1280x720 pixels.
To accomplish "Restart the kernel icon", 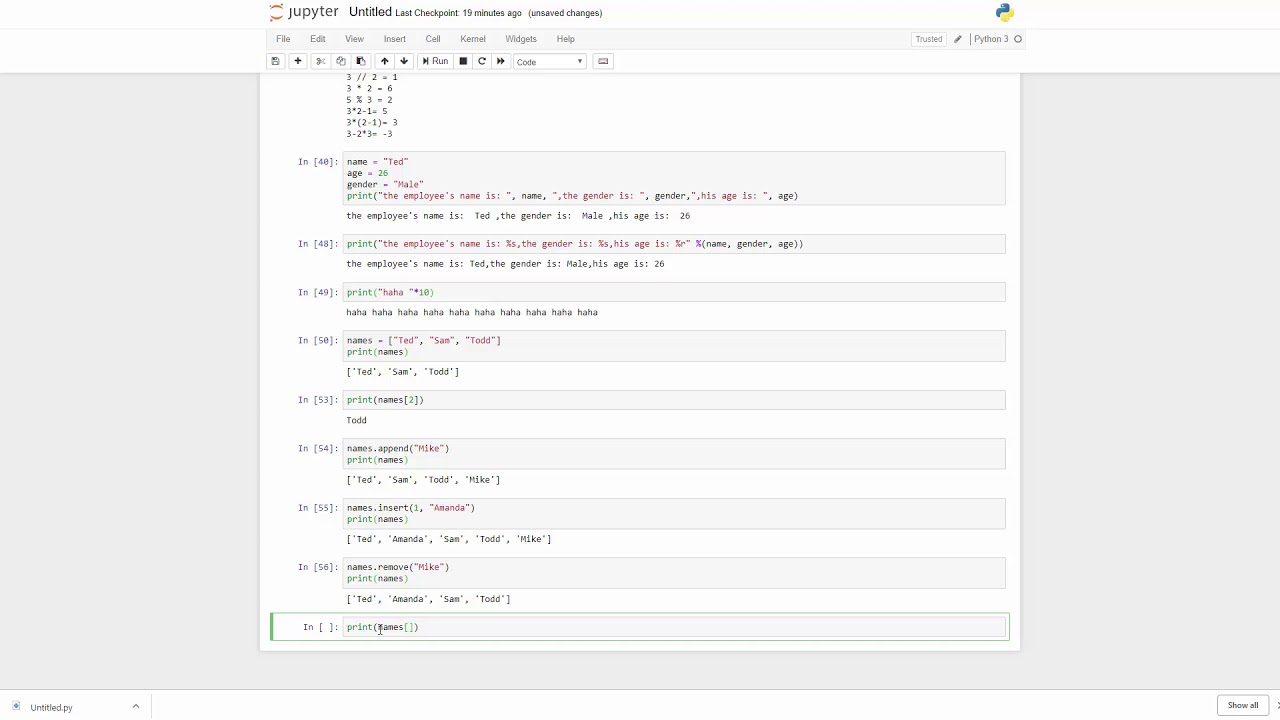I will (x=482, y=61).
